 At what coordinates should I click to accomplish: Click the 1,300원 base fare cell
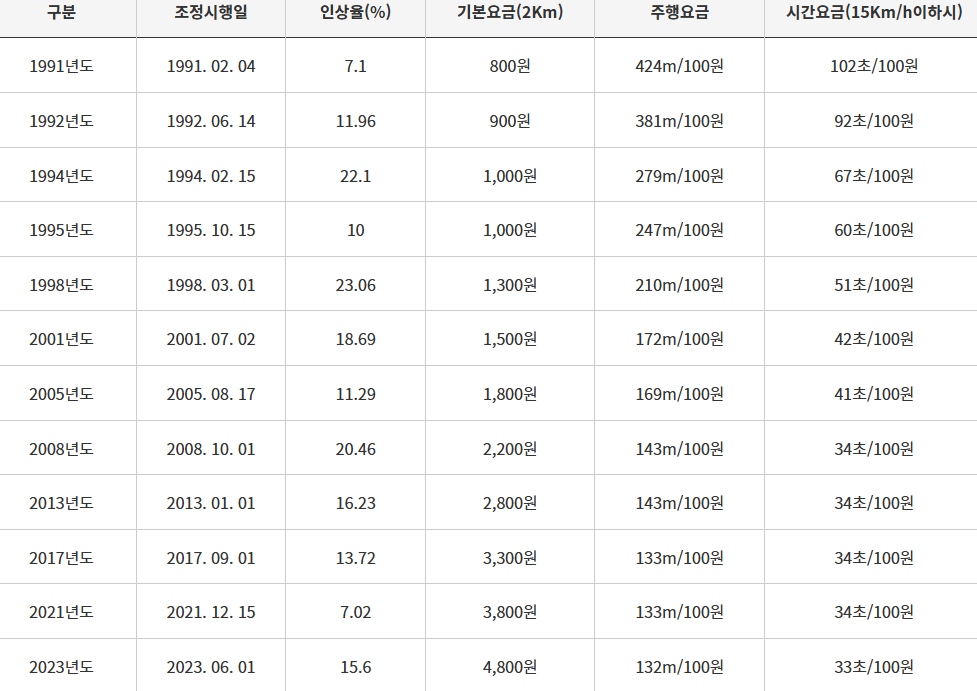(x=510, y=285)
